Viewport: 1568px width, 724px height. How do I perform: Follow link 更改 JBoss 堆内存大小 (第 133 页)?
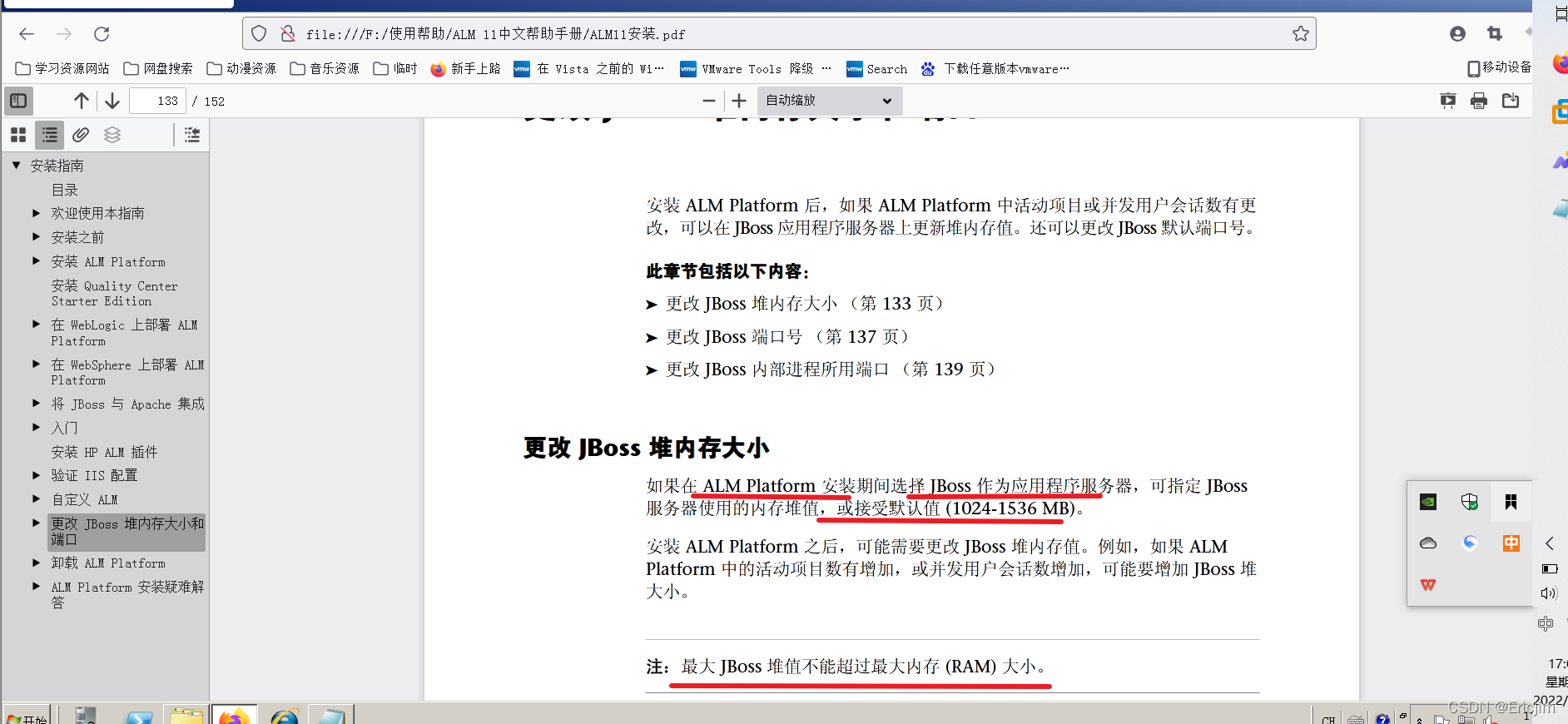coord(805,304)
